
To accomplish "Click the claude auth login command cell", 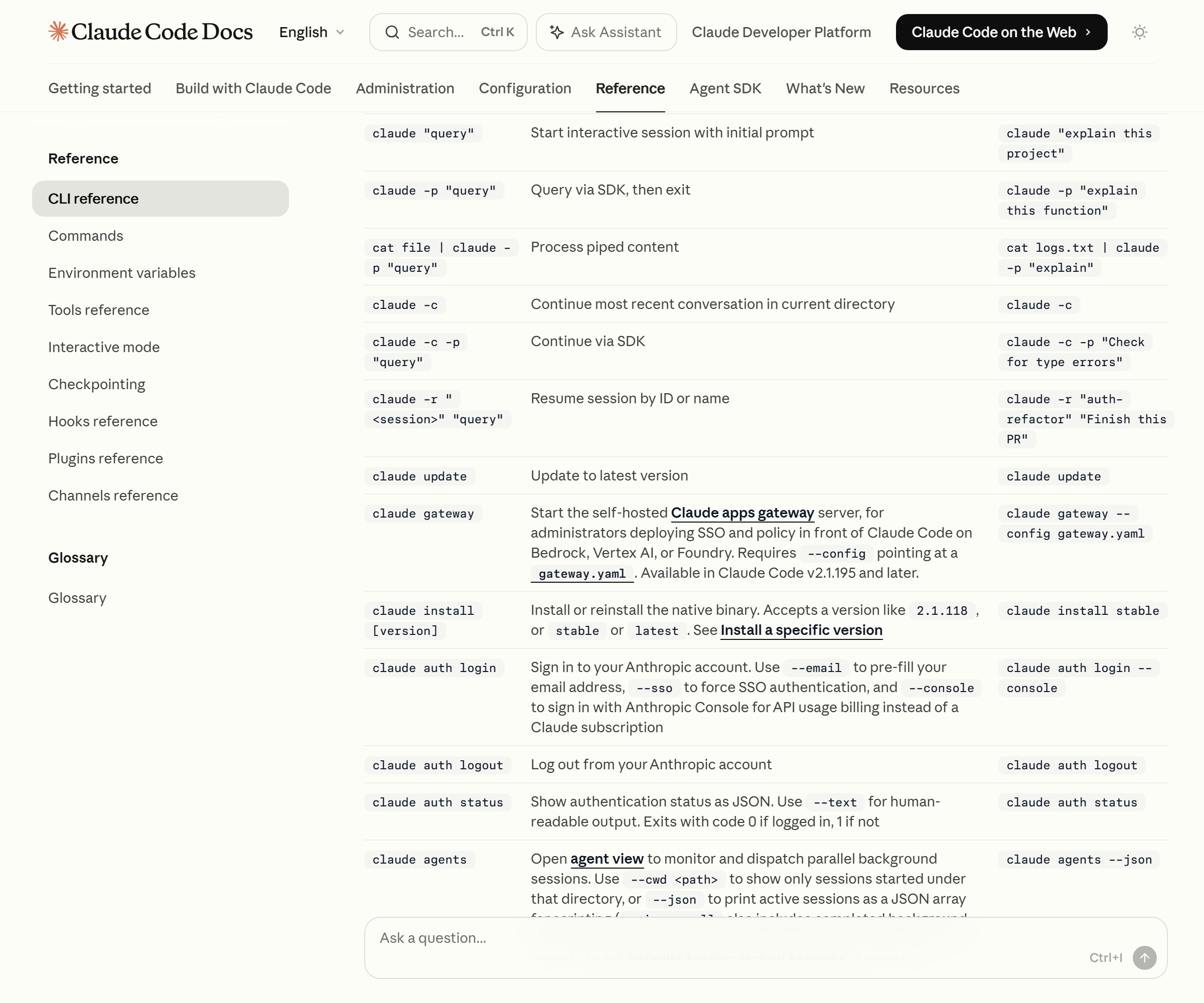I will tap(434, 667).
